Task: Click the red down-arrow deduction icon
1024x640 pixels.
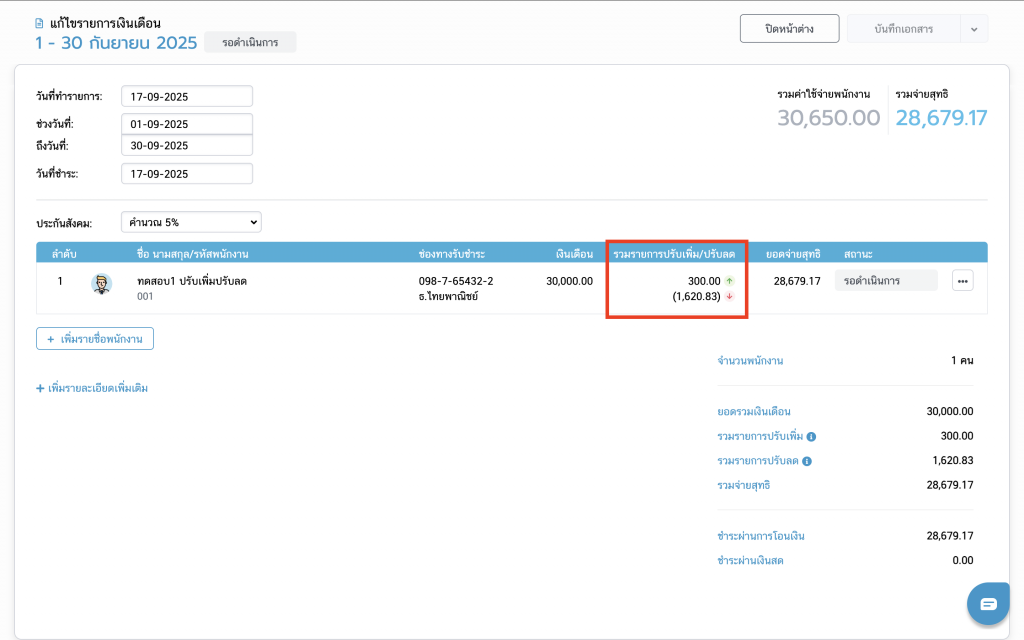Action: pyautogui.click(x=730, y=296)
